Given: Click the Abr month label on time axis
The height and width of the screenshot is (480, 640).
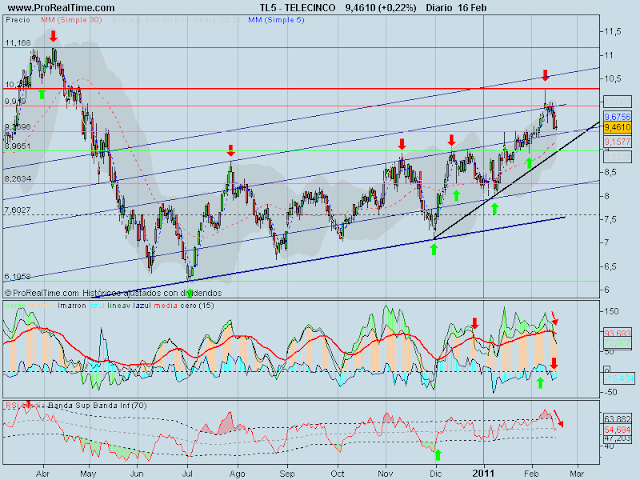Looking at the screenshot, I should click(x=43, y=474).
